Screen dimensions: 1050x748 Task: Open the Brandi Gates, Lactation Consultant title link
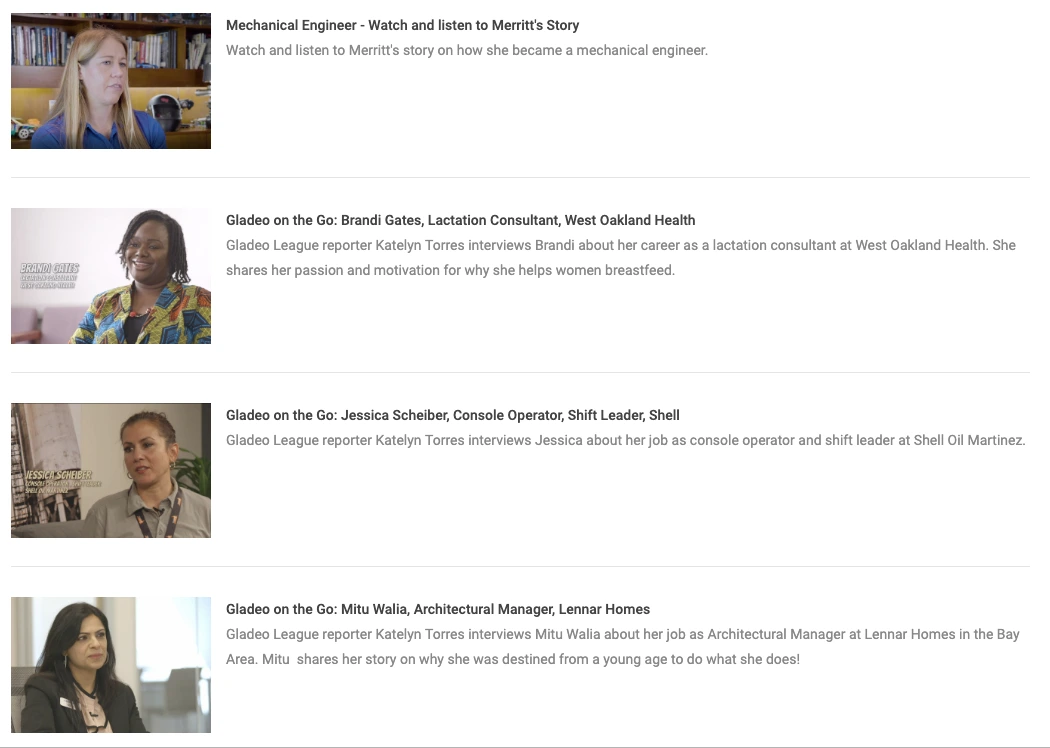(x=461, y=220)
